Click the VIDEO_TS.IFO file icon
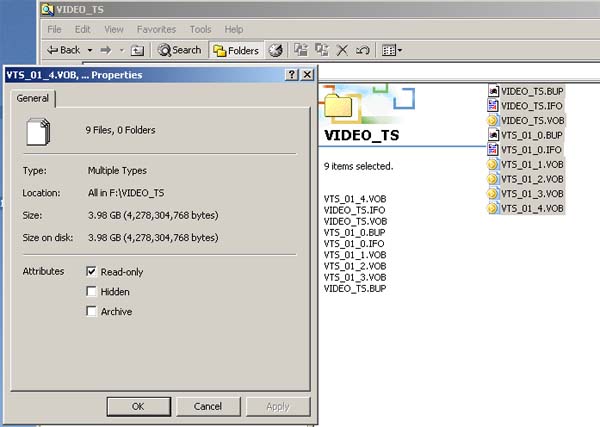This screenshot has width=600, height=427. click(x=493, y=105)
